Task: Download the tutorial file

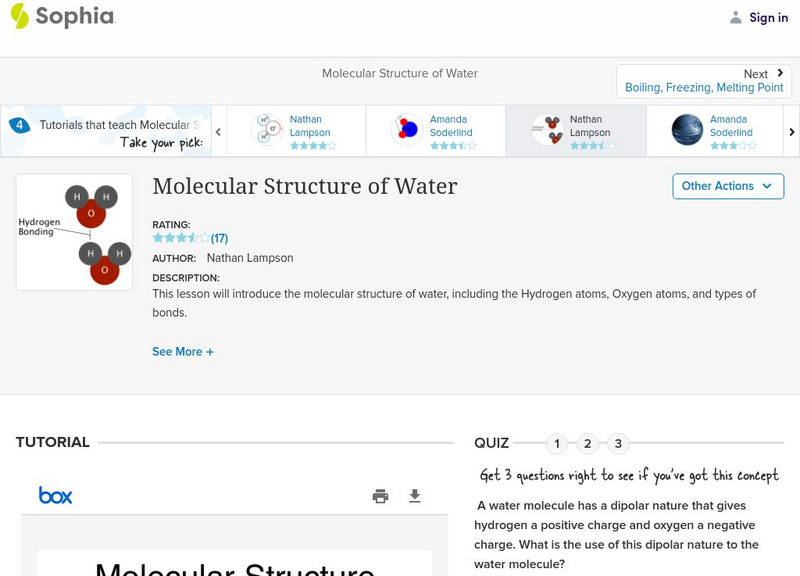Action: (x=415, y=496)
